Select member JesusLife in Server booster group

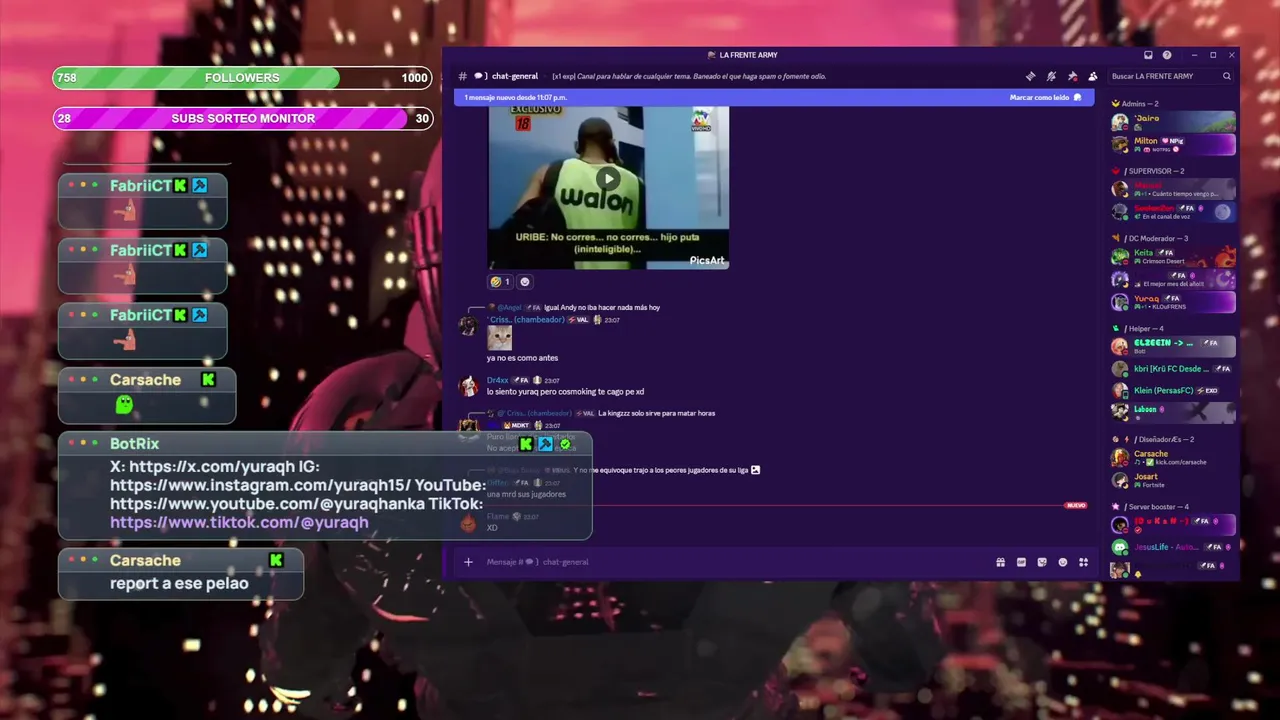1173,547
